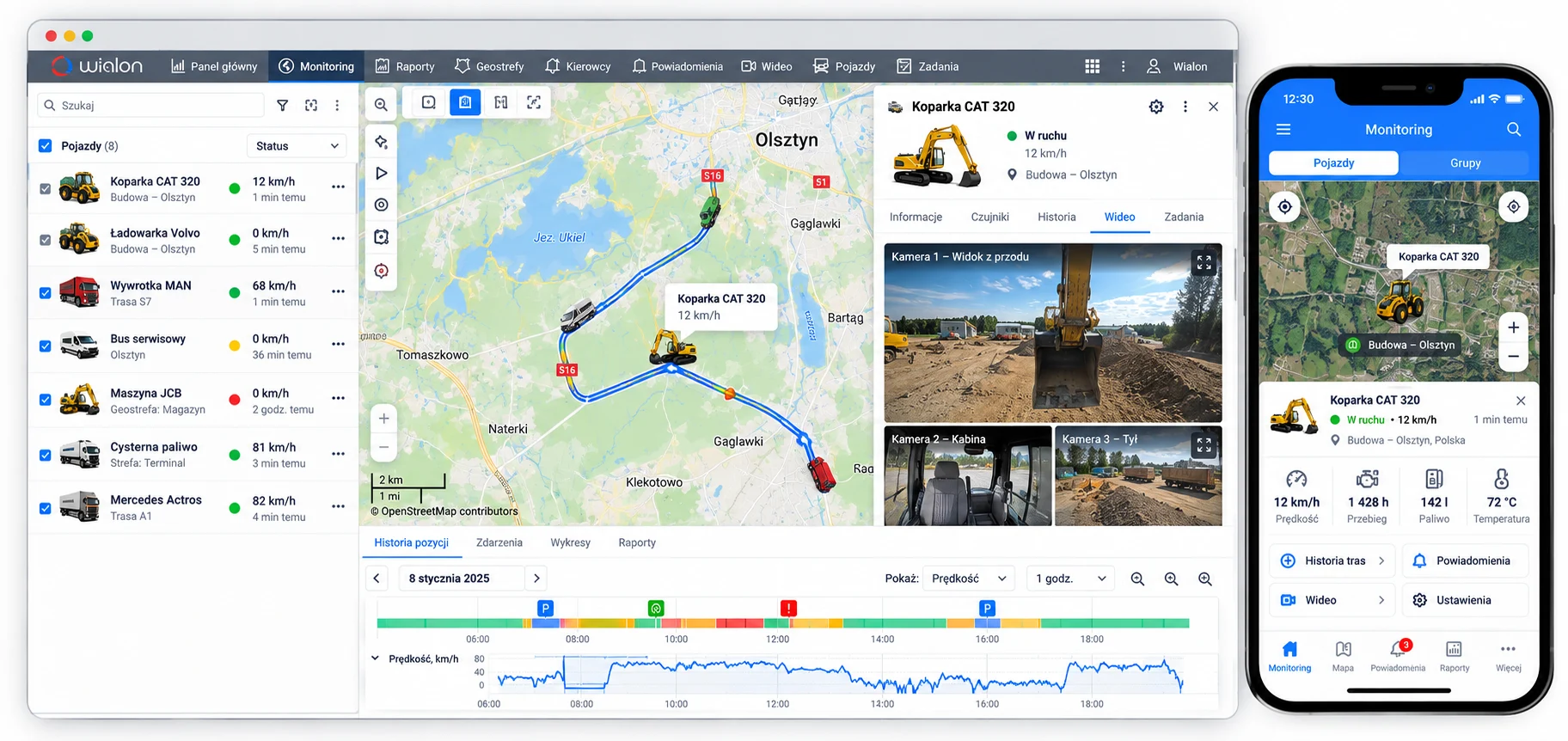Collapse the Prędkość, km/h chart row

[x=375, y=658]
